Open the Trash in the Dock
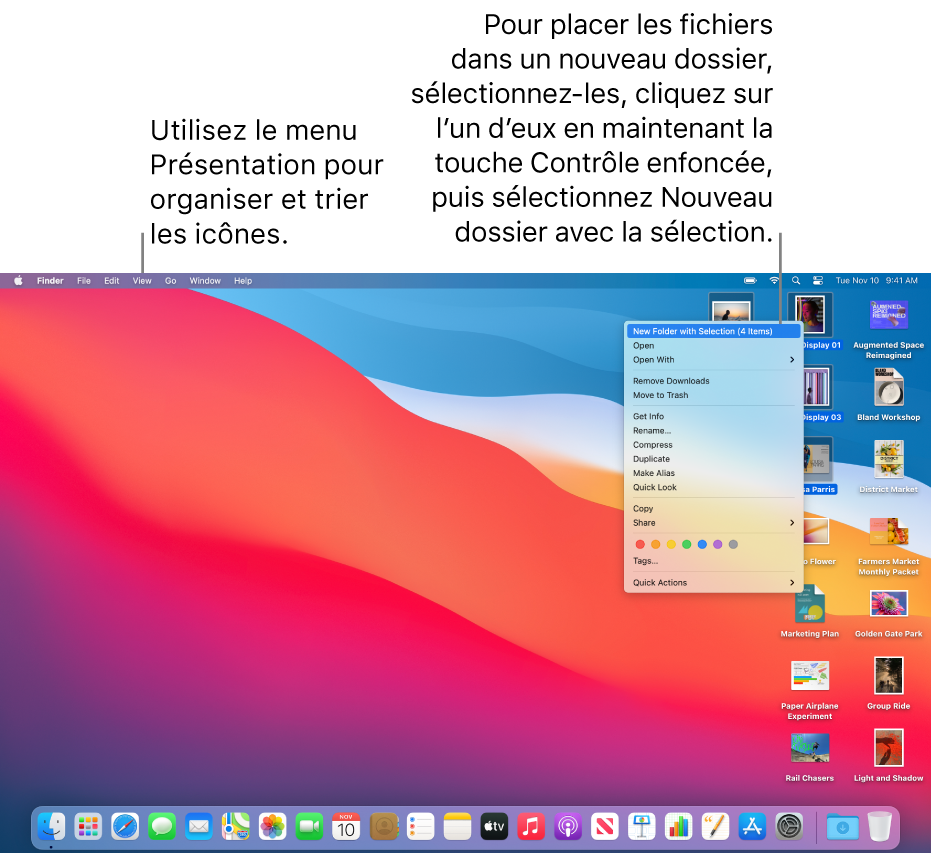Screen dimensions: 931x854 [x=879, y=826]
